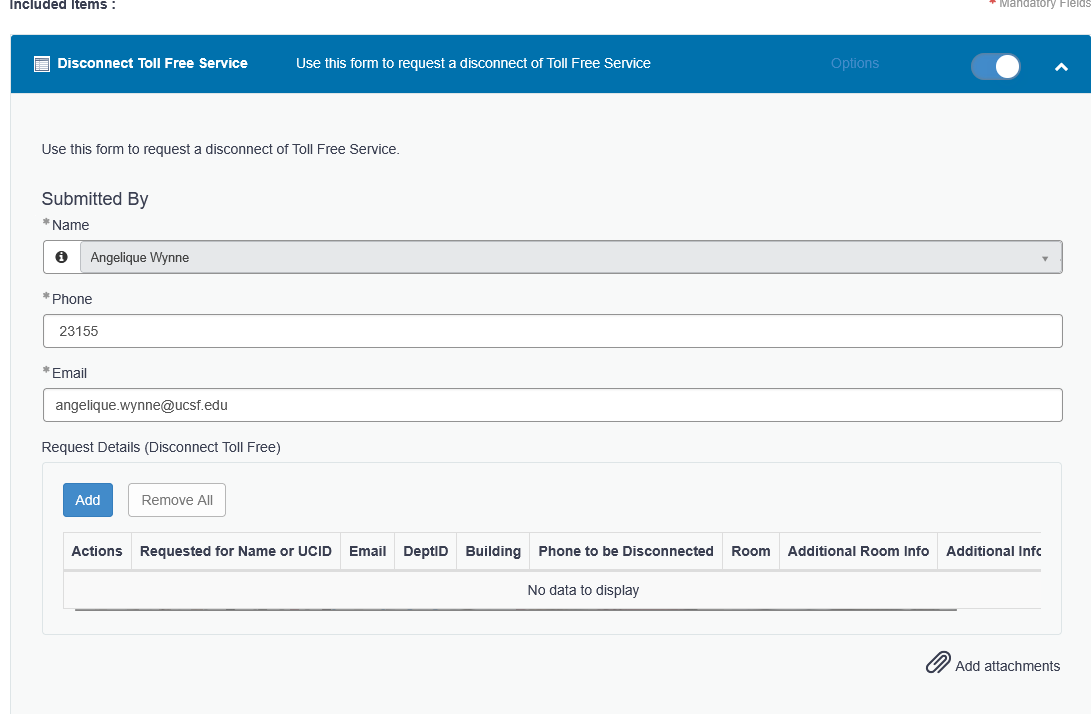Click the Requested for Name or UCID column header
The image size is (1091, 714).
236,551
